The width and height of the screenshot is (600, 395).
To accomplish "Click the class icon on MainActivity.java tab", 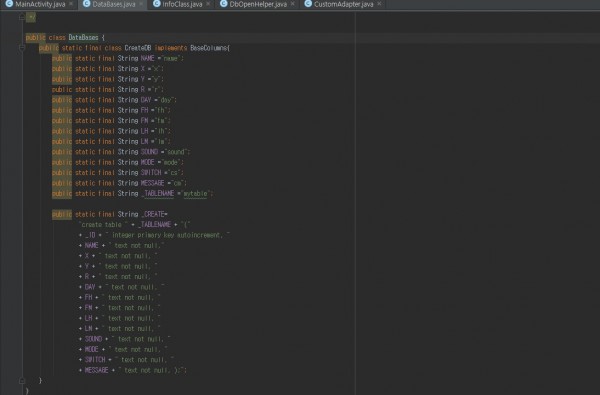I will pos(9,4).
